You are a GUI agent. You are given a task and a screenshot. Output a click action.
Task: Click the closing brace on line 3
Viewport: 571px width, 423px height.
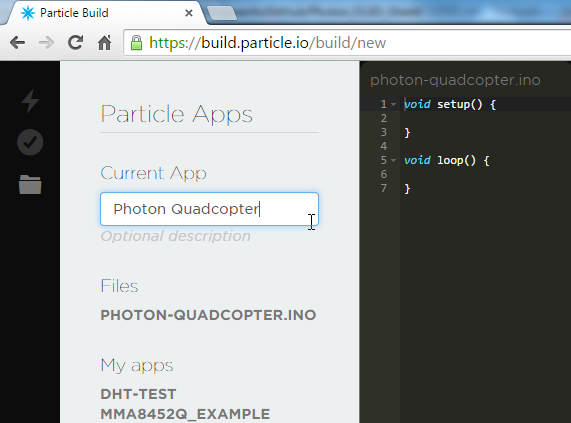(407, 133)
